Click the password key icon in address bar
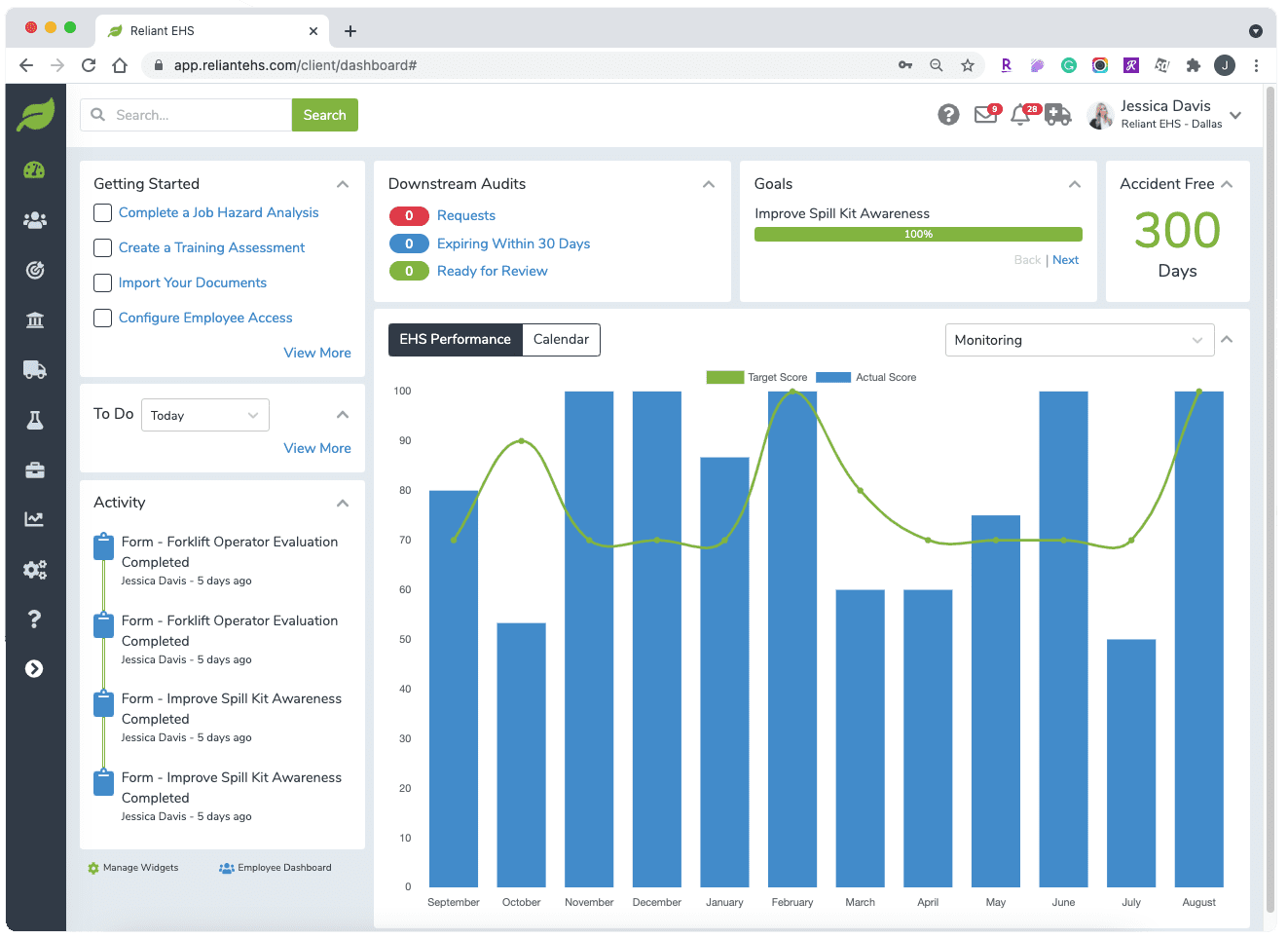 [905, 65]
